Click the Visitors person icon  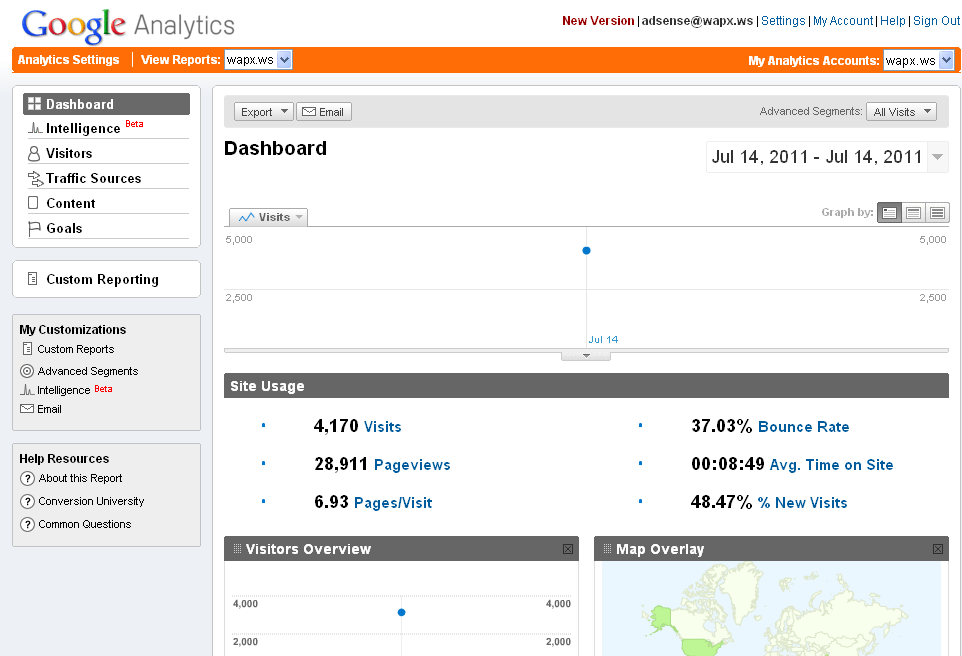coord(34,154)
